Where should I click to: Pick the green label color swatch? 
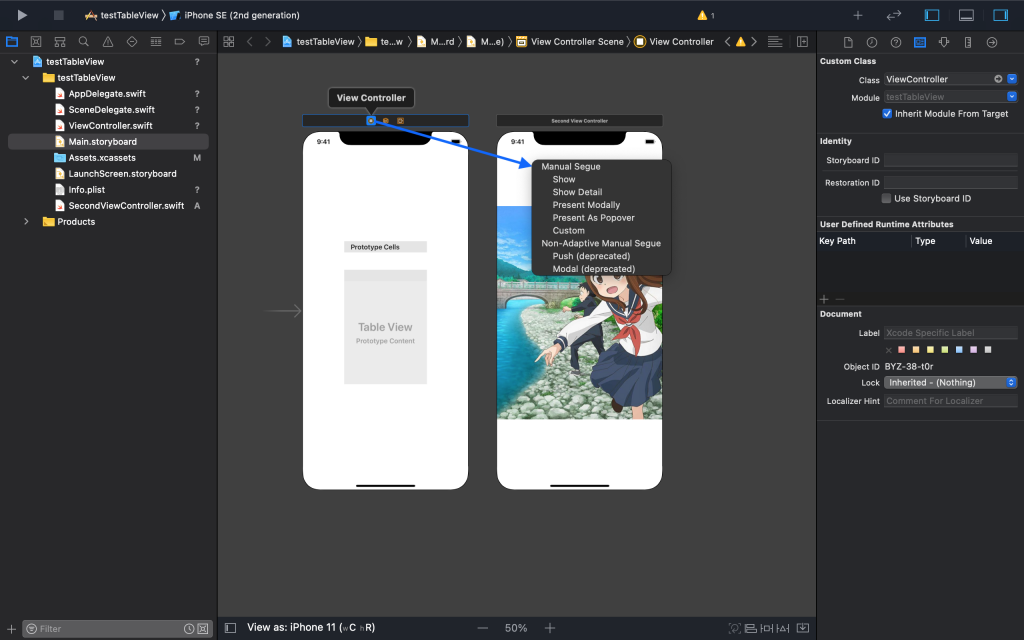944,350
